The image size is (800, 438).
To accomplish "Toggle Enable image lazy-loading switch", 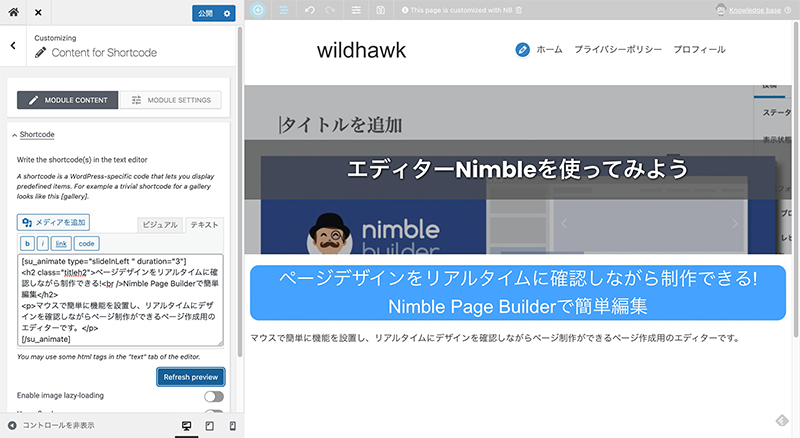I will pos(213,397).
